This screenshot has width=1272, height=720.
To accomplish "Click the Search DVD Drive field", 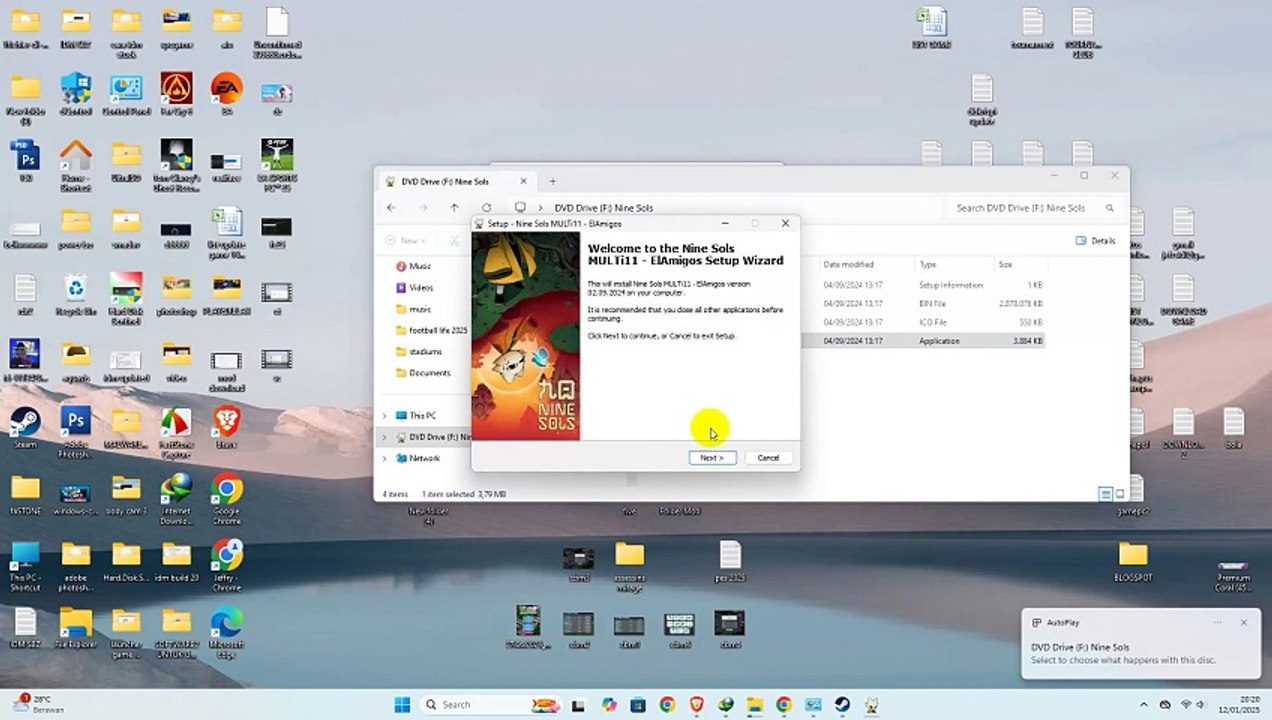I will (x=1033, y=208).
